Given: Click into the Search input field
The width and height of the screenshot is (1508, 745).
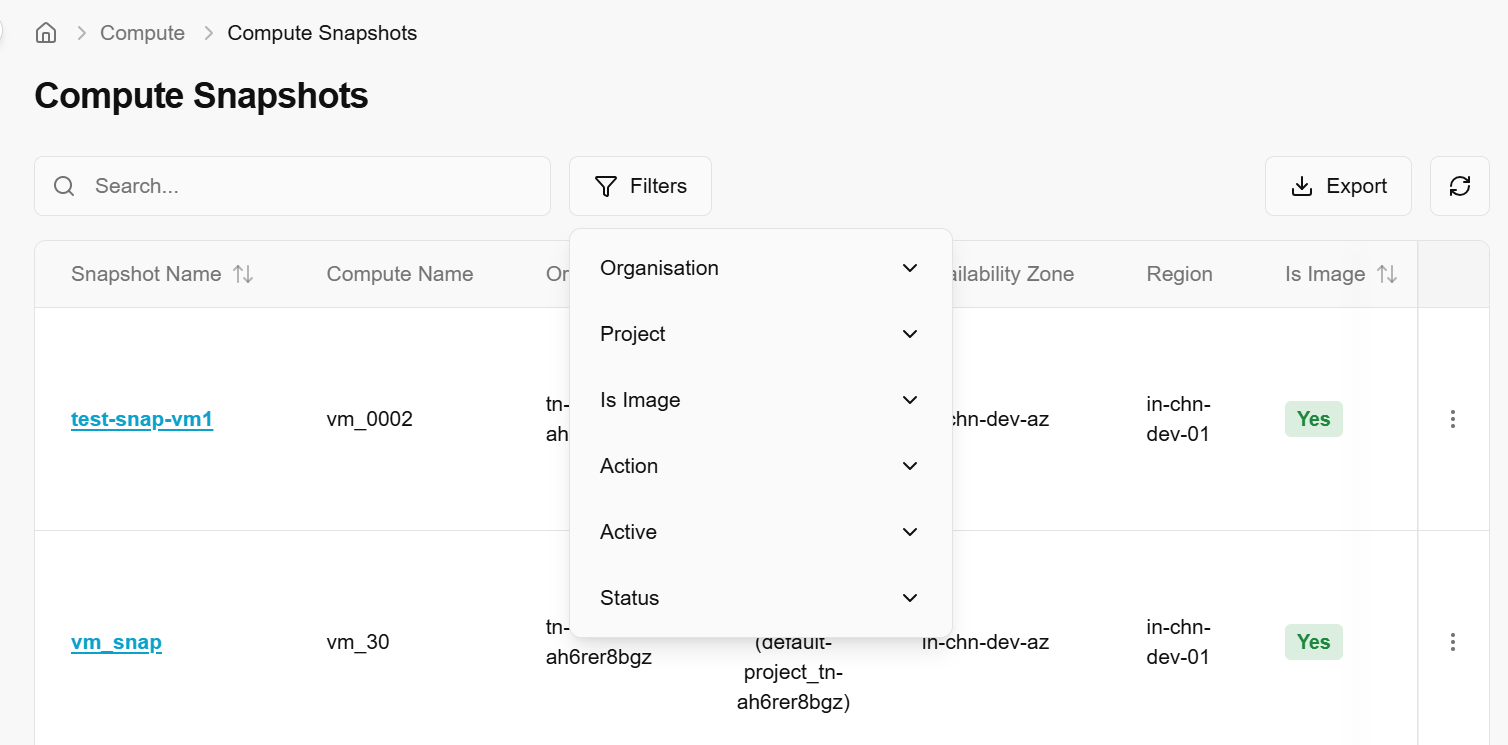Looking at the screenshot, I should tap(310, 186).
